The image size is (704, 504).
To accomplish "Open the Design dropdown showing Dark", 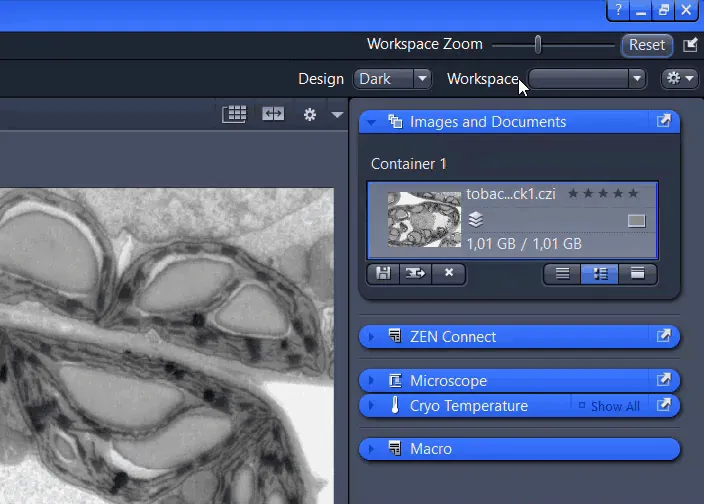I will (x=391, y=78).
